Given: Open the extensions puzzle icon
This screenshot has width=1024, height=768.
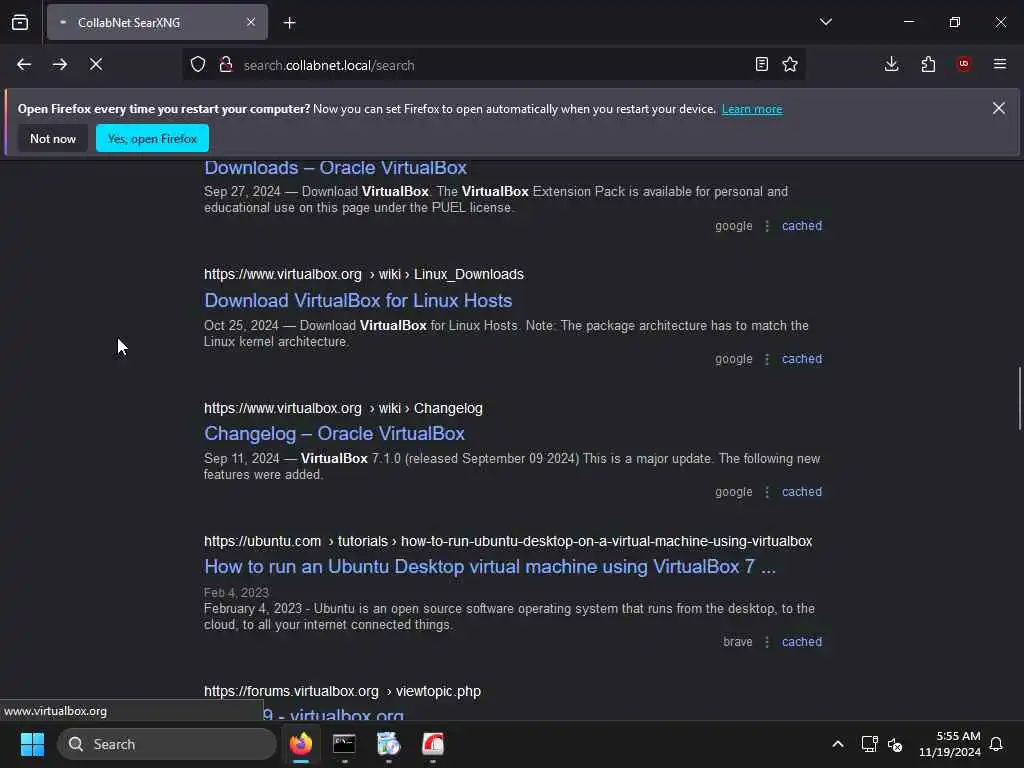Looking at the screenshot, I should point(928,64).
